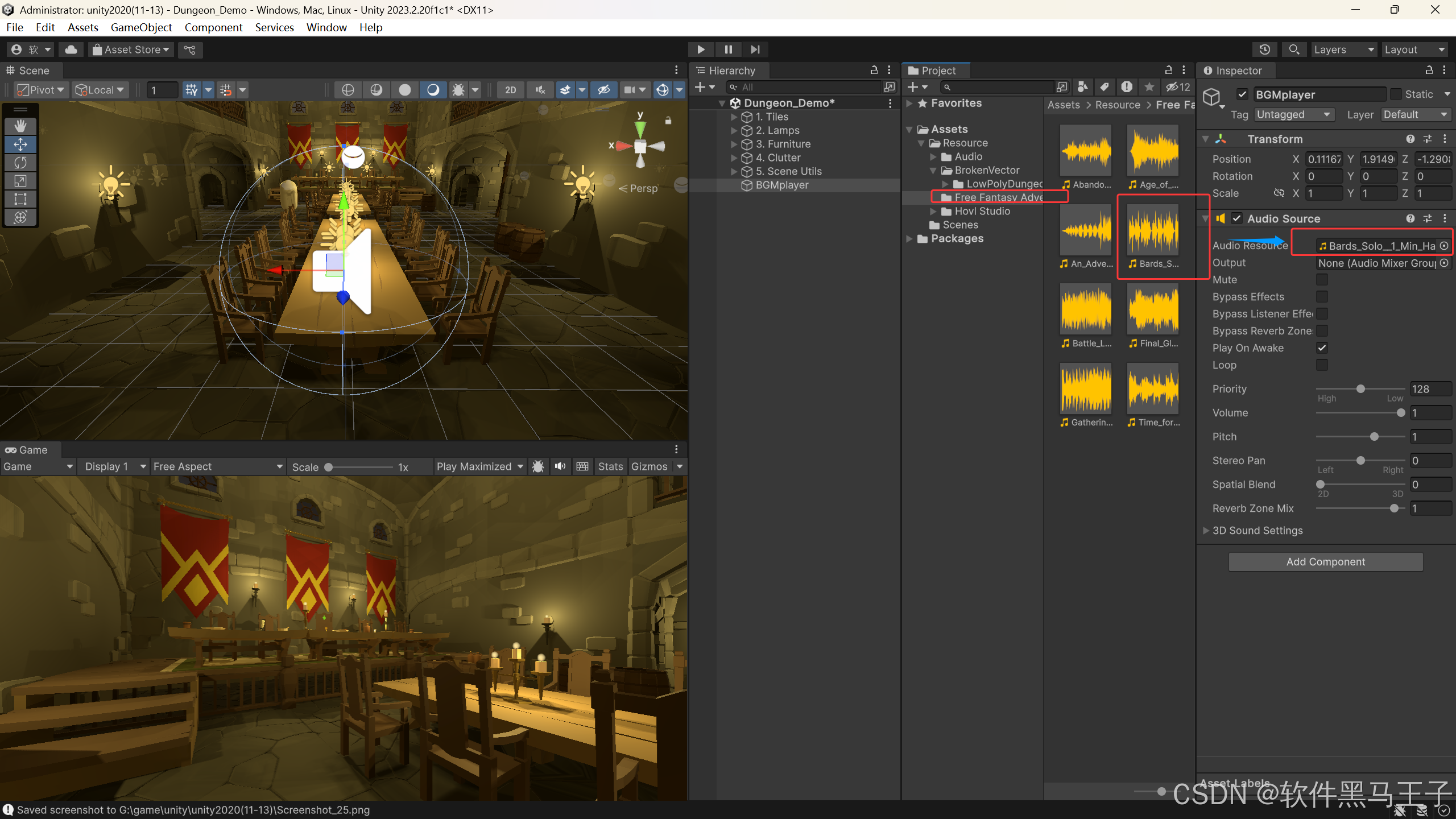
Task: Toggle Stats in Game view
Action: pyautogui.click(x=610, y=466)
